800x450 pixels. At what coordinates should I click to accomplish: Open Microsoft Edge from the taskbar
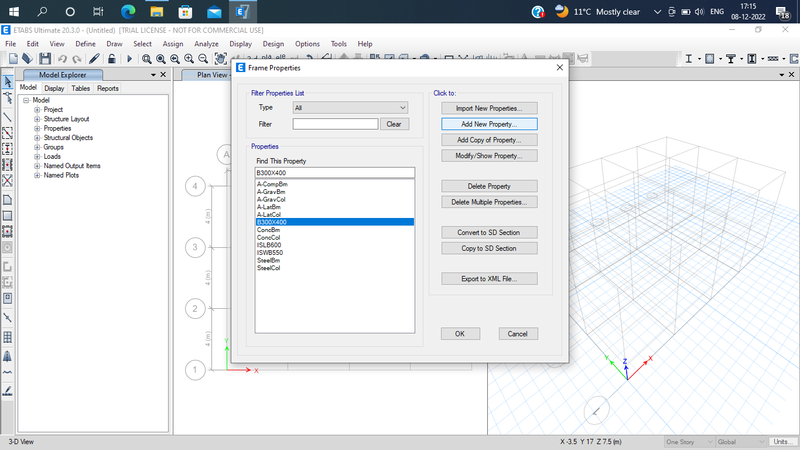(x=128, y=11)
